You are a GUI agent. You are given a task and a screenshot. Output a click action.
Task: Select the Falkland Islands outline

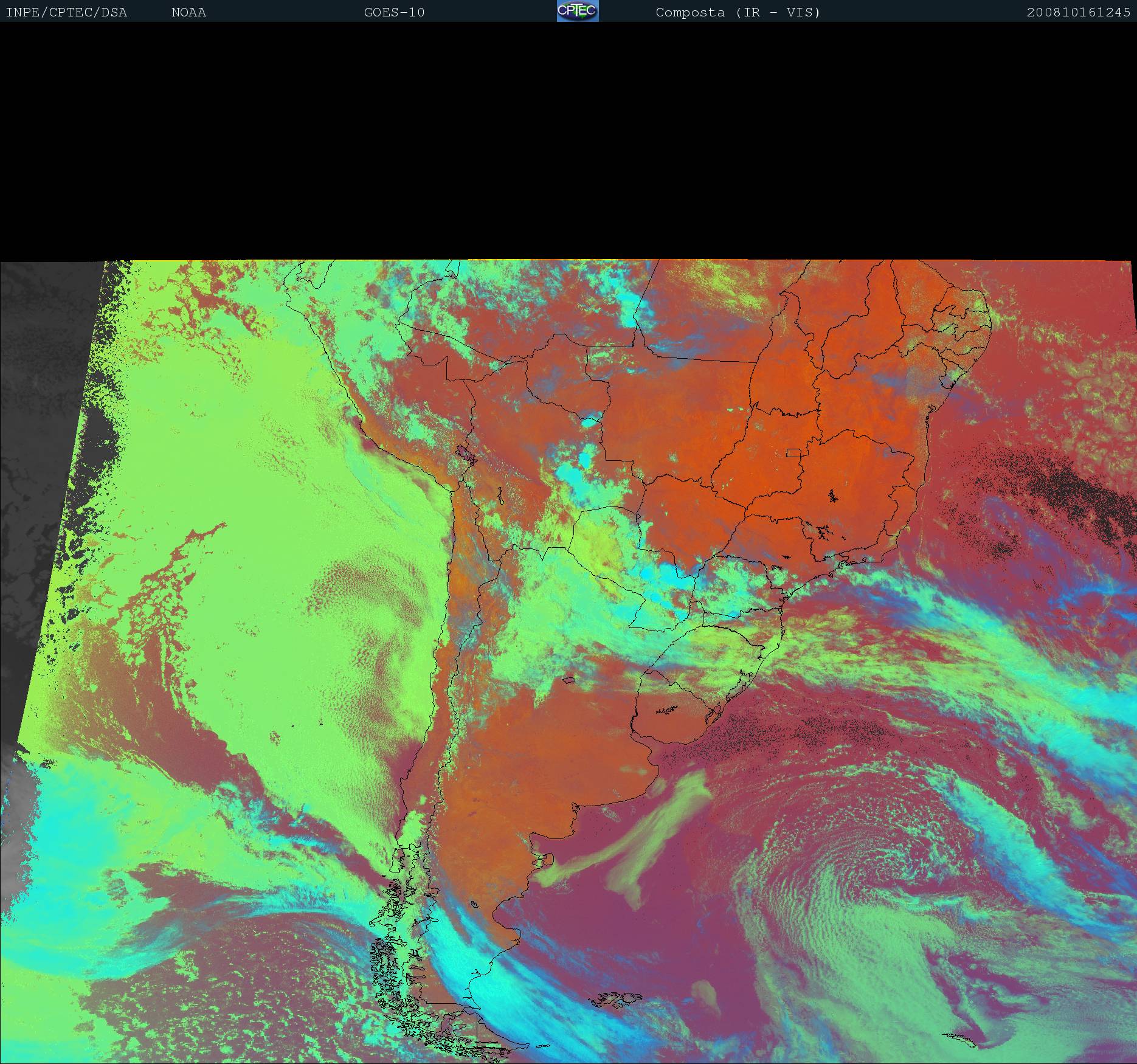[x=617, y=999]
